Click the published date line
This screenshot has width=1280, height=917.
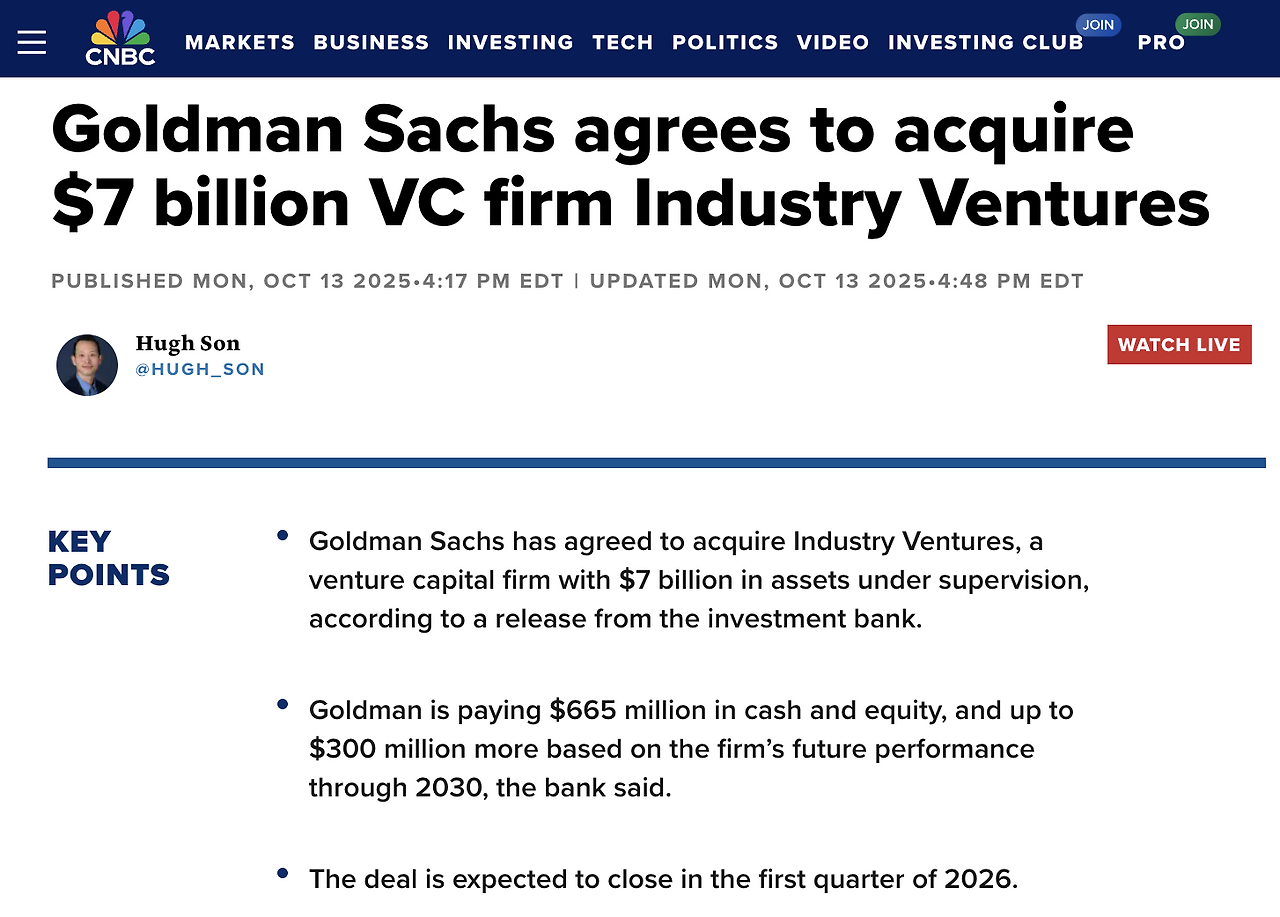click(308, 281)
